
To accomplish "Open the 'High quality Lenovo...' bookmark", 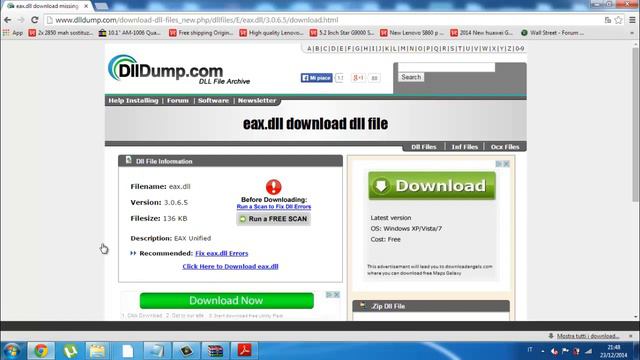I will [271, 33].
